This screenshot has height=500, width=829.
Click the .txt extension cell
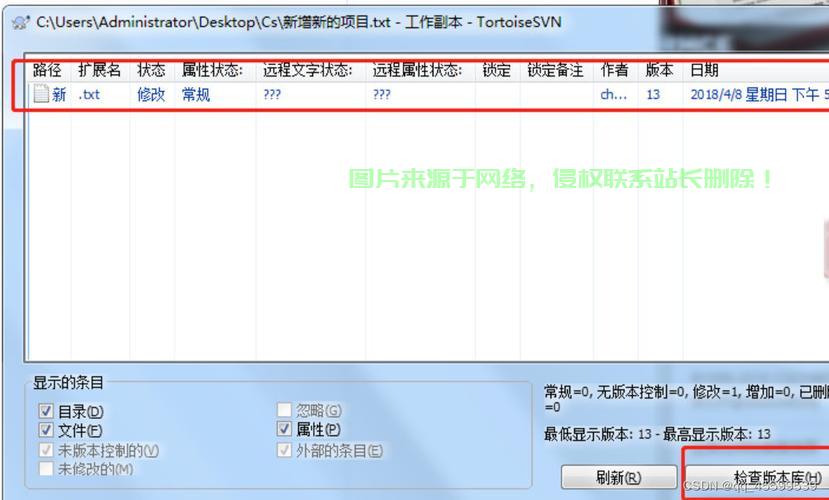89,95
